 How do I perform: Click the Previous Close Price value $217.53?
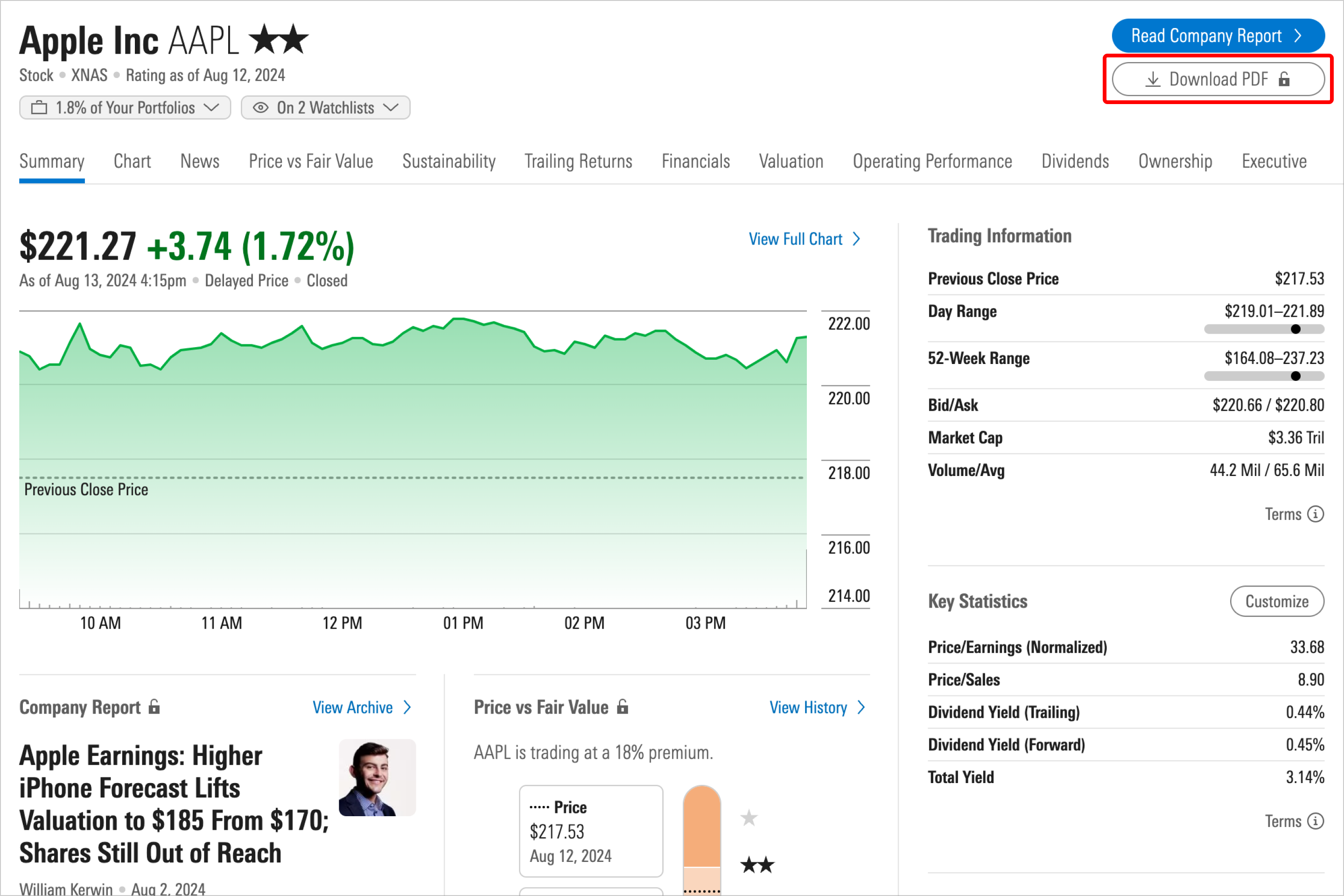(x=1299, y=279)
